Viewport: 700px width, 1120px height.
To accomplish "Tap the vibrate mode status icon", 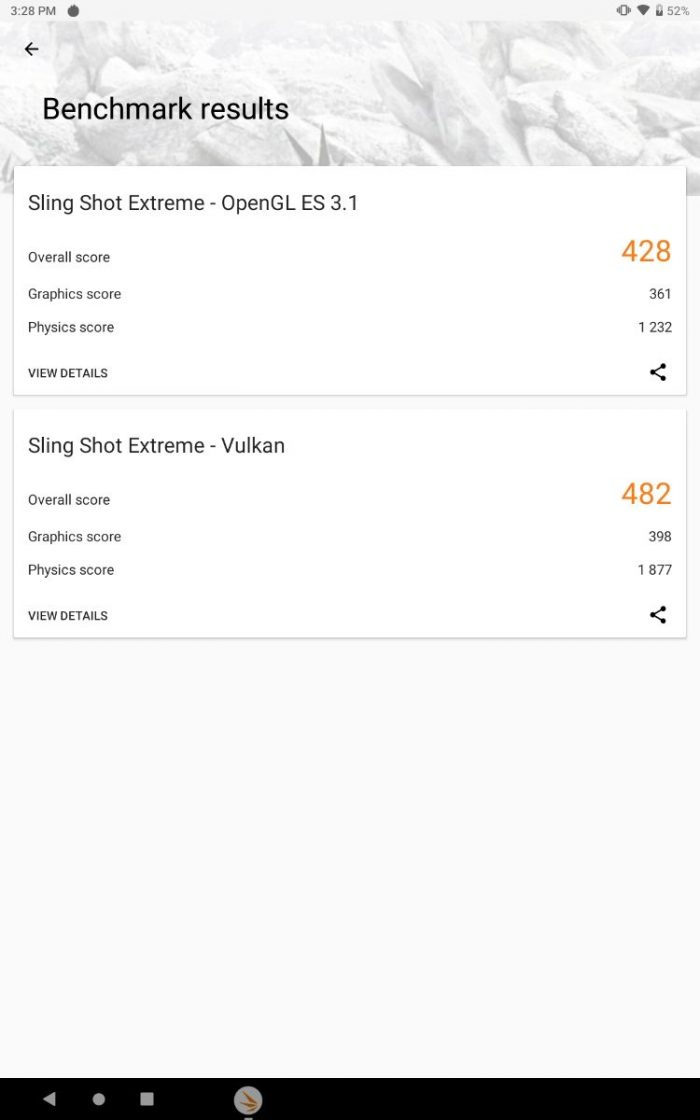I will 624,10.
